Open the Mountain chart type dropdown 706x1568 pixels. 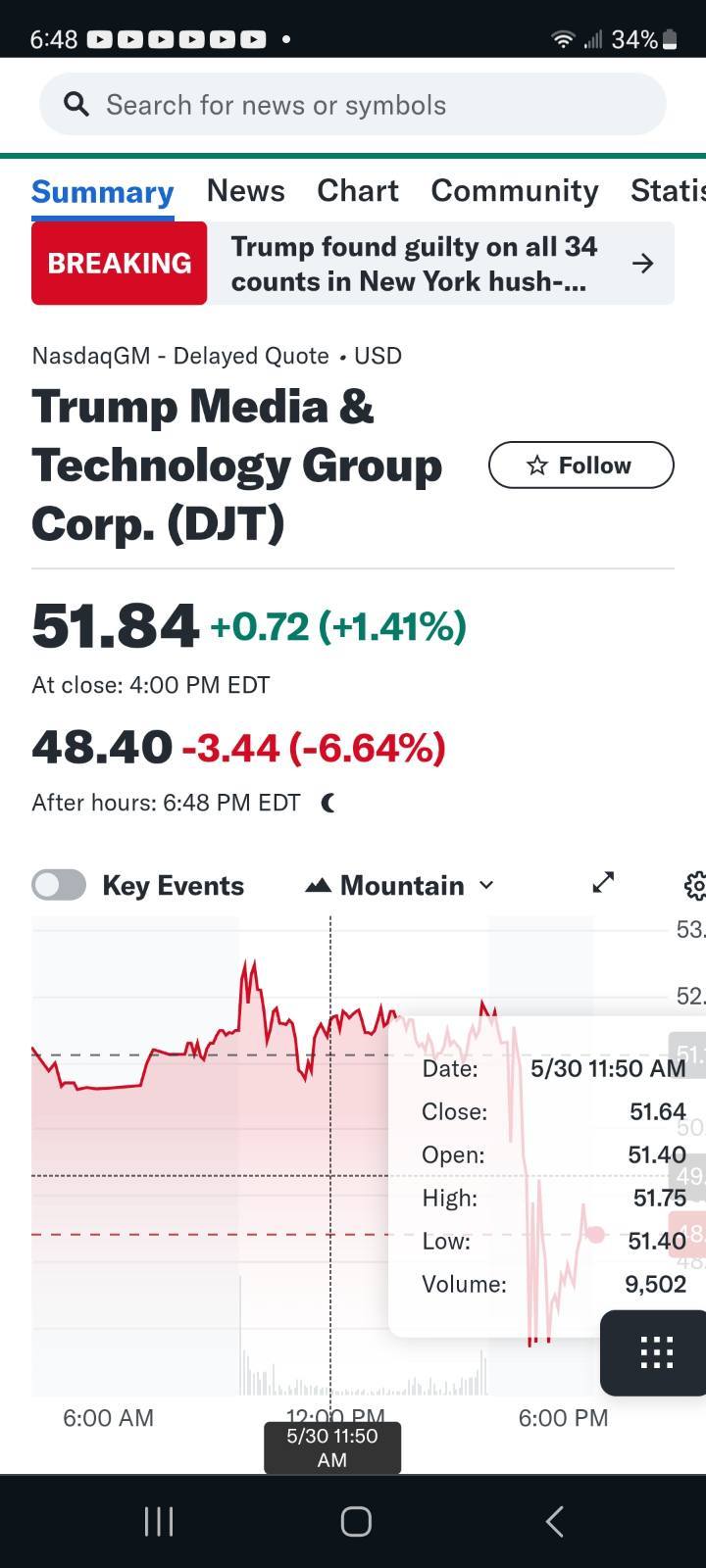(x=400, y=886)
